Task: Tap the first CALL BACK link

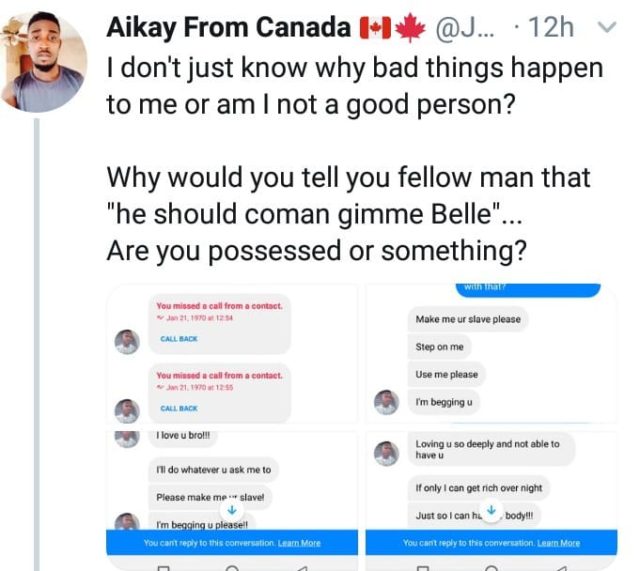Action: tap(179, 339)
